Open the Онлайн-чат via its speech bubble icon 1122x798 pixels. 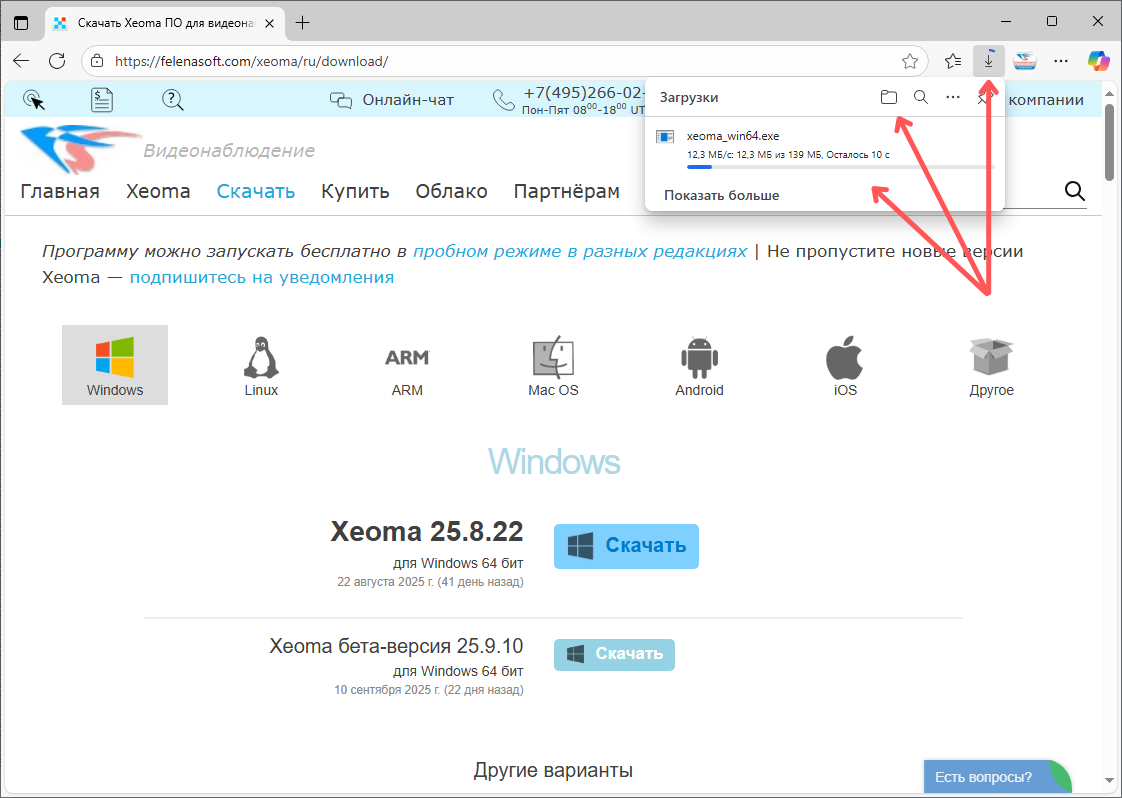341,100
